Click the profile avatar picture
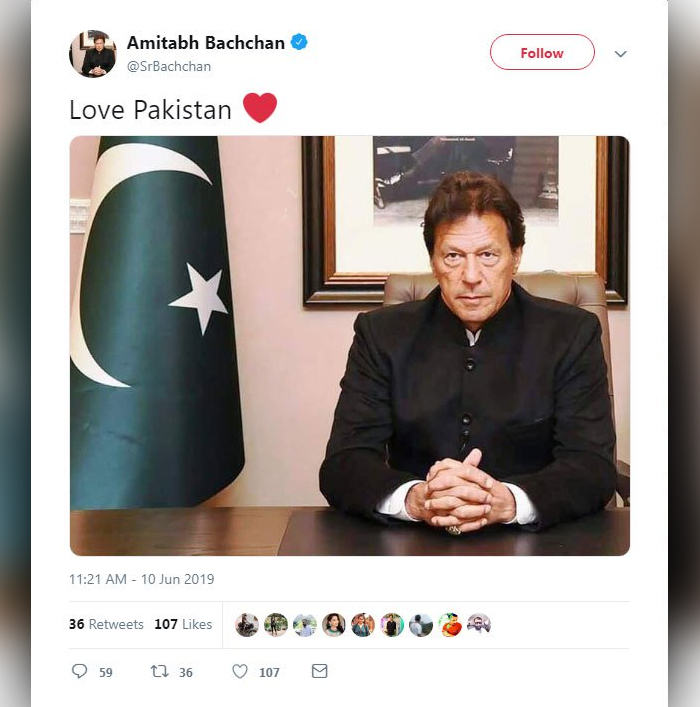The width and height of the screenshot is (700, 707). [x=93, y=54]
